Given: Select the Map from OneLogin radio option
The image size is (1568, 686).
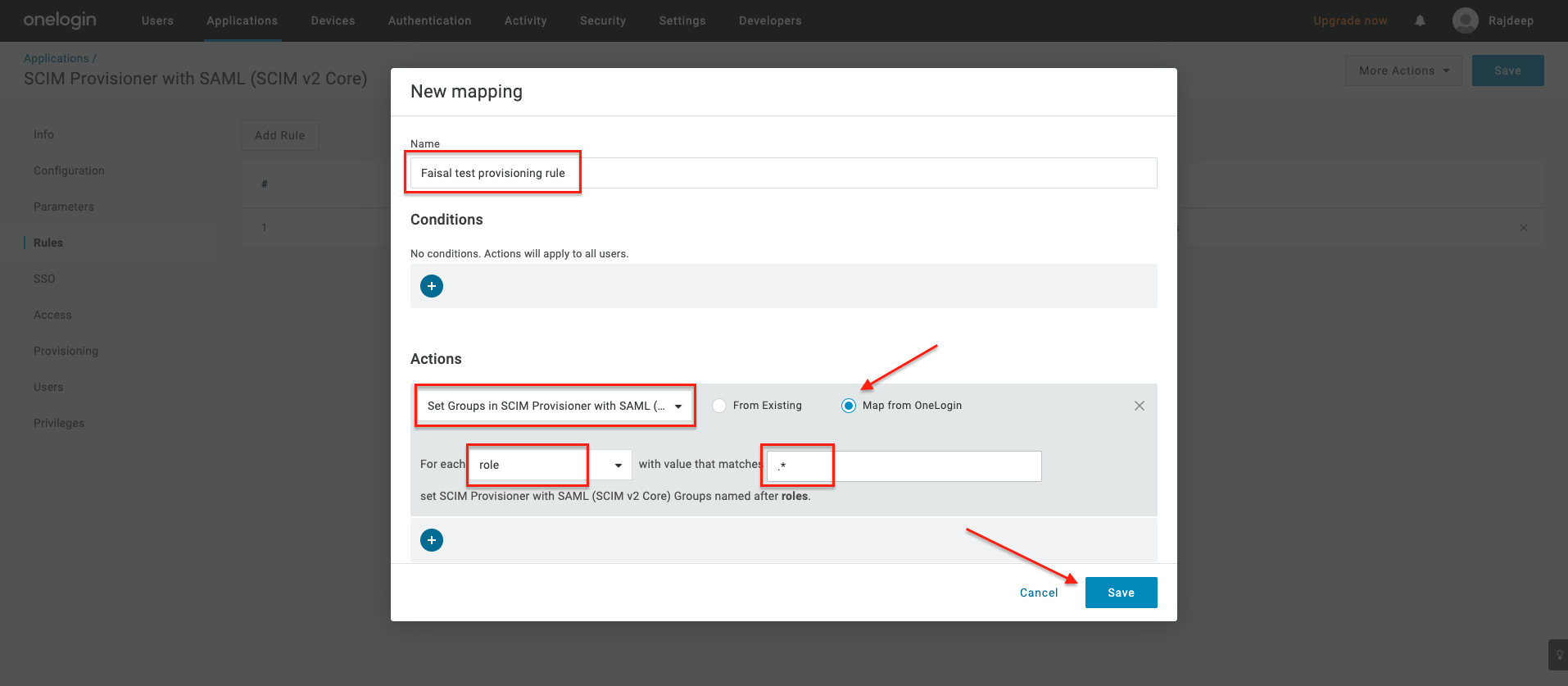Looking at the screenshot, I should point(849,406).
